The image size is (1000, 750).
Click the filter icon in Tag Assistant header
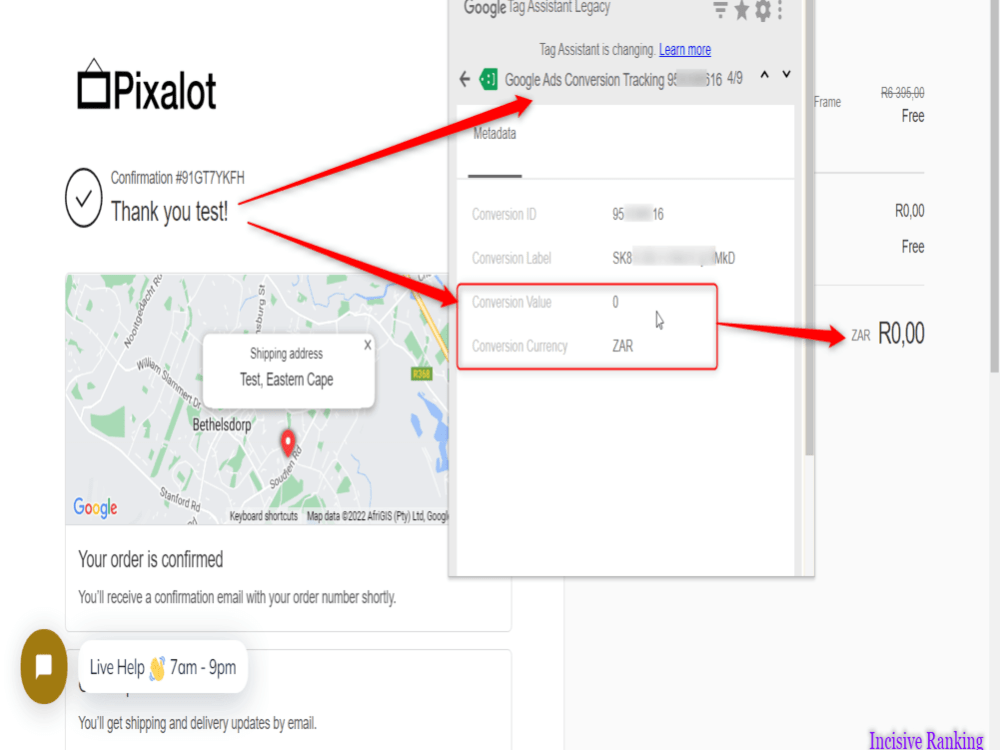(x=720, y=10)
